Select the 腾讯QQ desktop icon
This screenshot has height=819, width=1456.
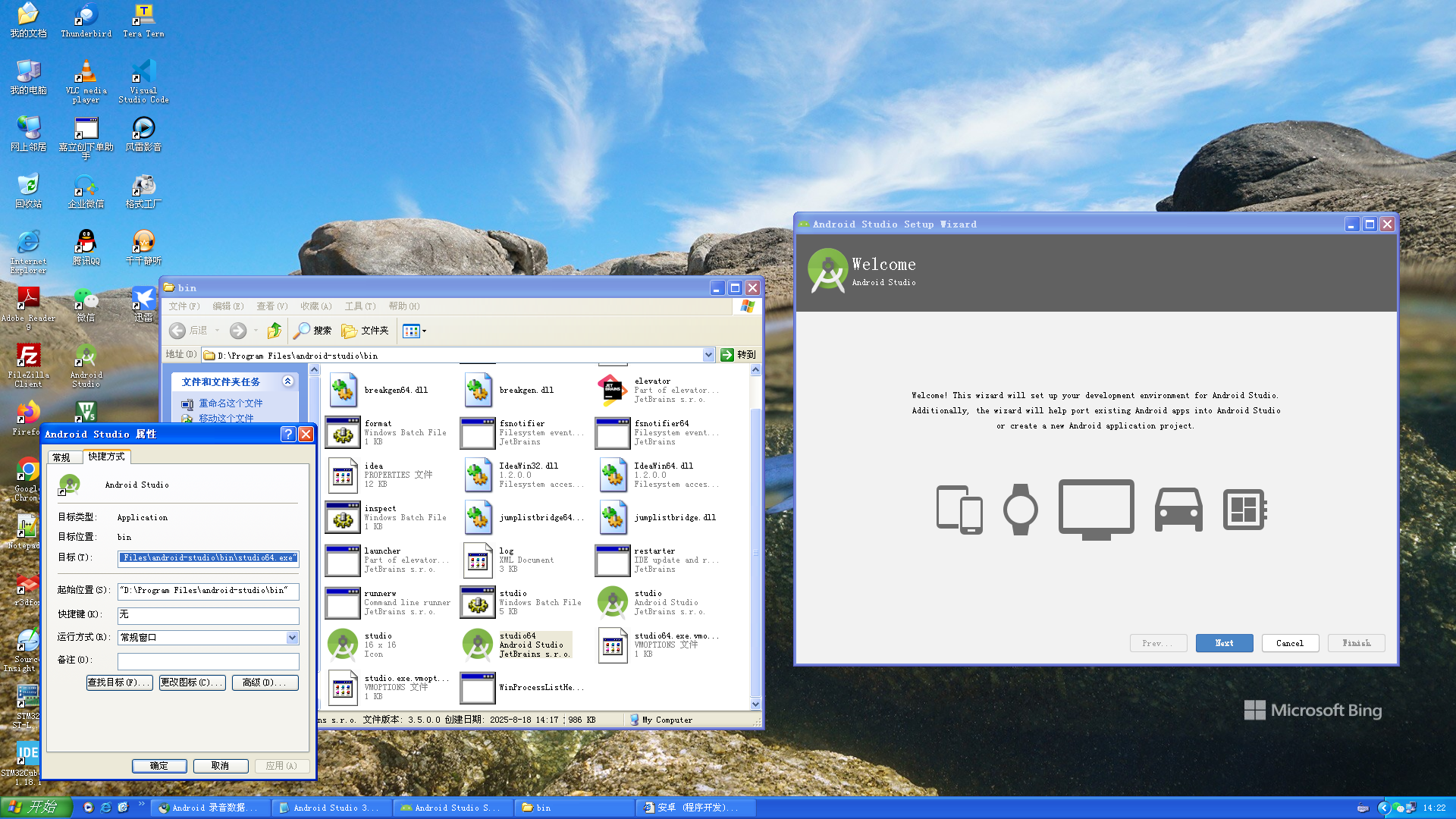(86, 247)
